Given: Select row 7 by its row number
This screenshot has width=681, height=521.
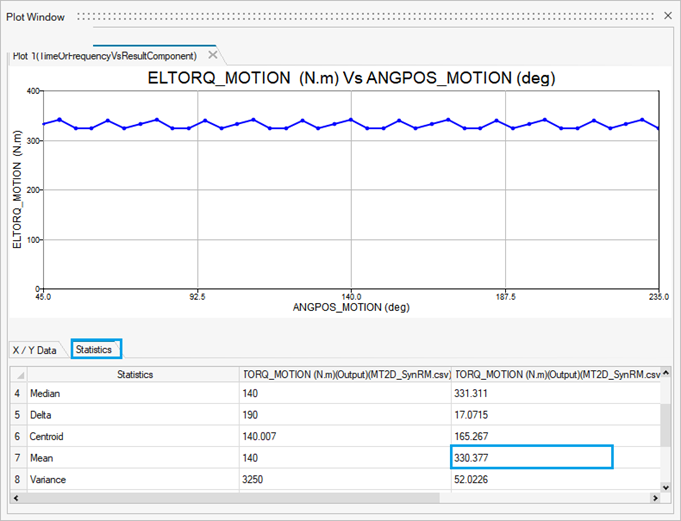Looking at the screenshot, I should 17,457.
